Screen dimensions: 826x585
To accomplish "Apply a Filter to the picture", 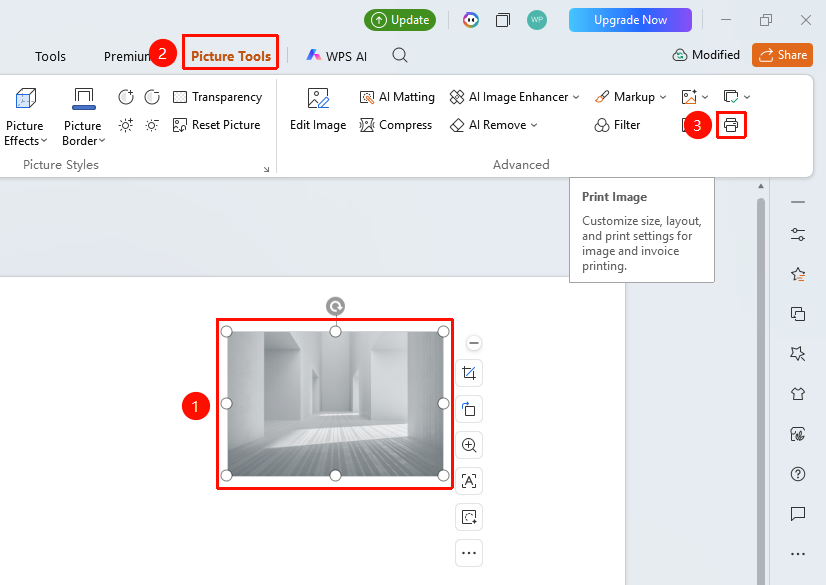I will [x=617, y=125].
